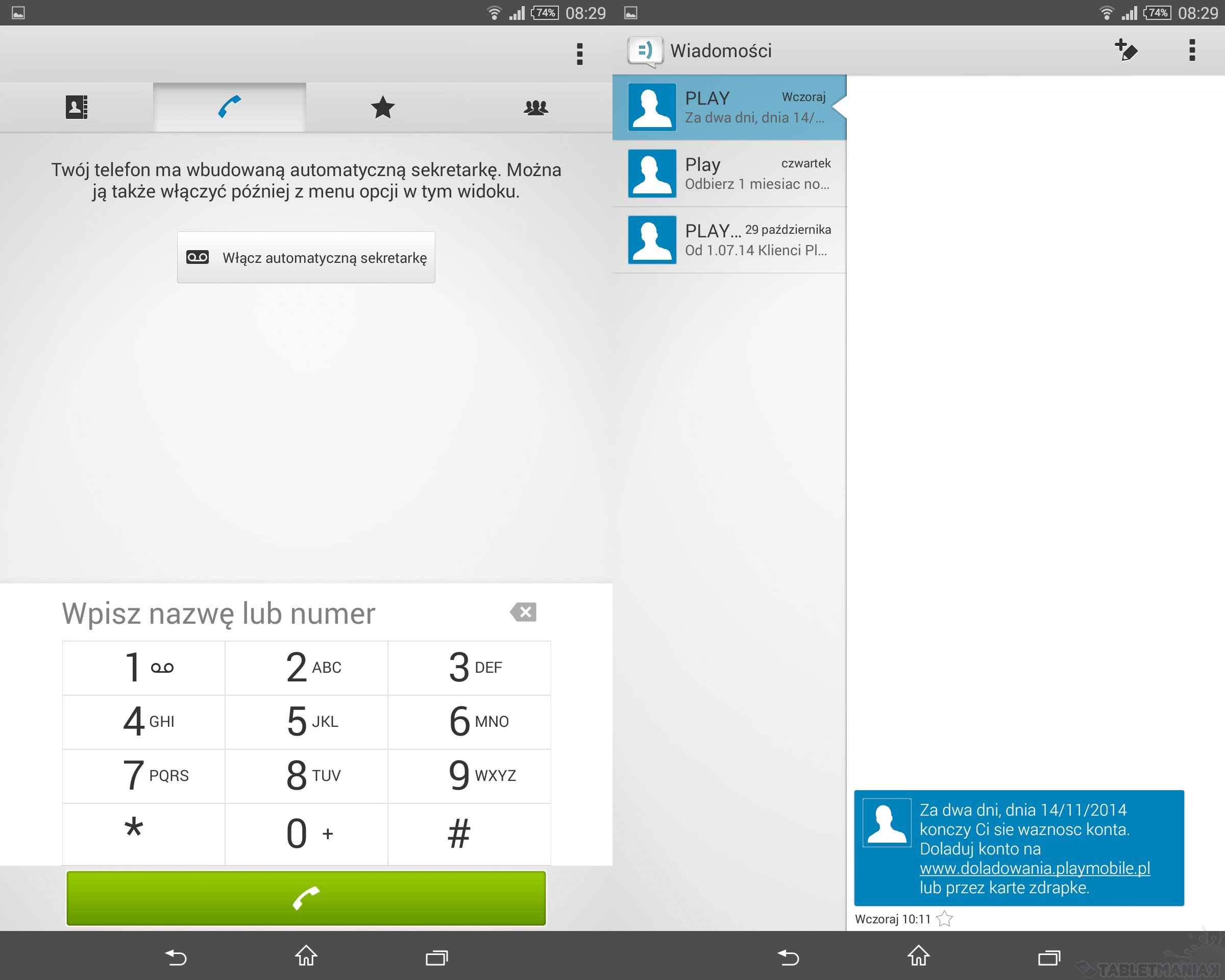Open PLAY conversation from 29 października

click(729, 240)
